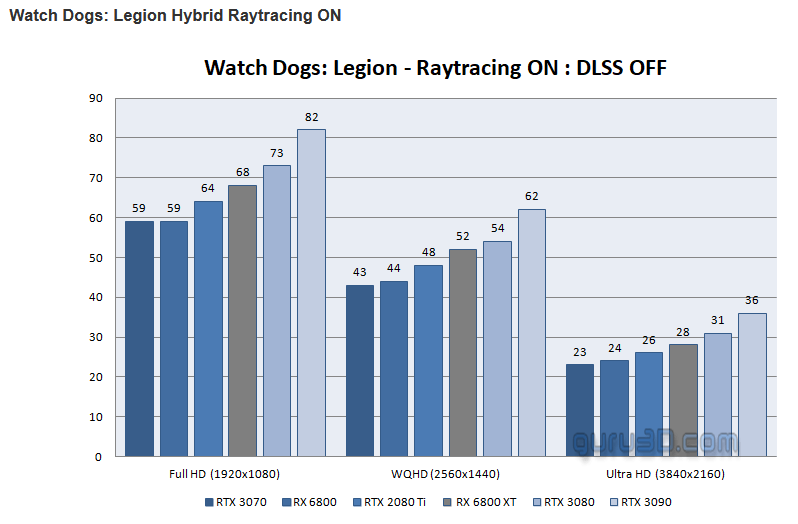Click the y-axis label '10'
The height and width of the screenshot is (524, 798).
96,417
